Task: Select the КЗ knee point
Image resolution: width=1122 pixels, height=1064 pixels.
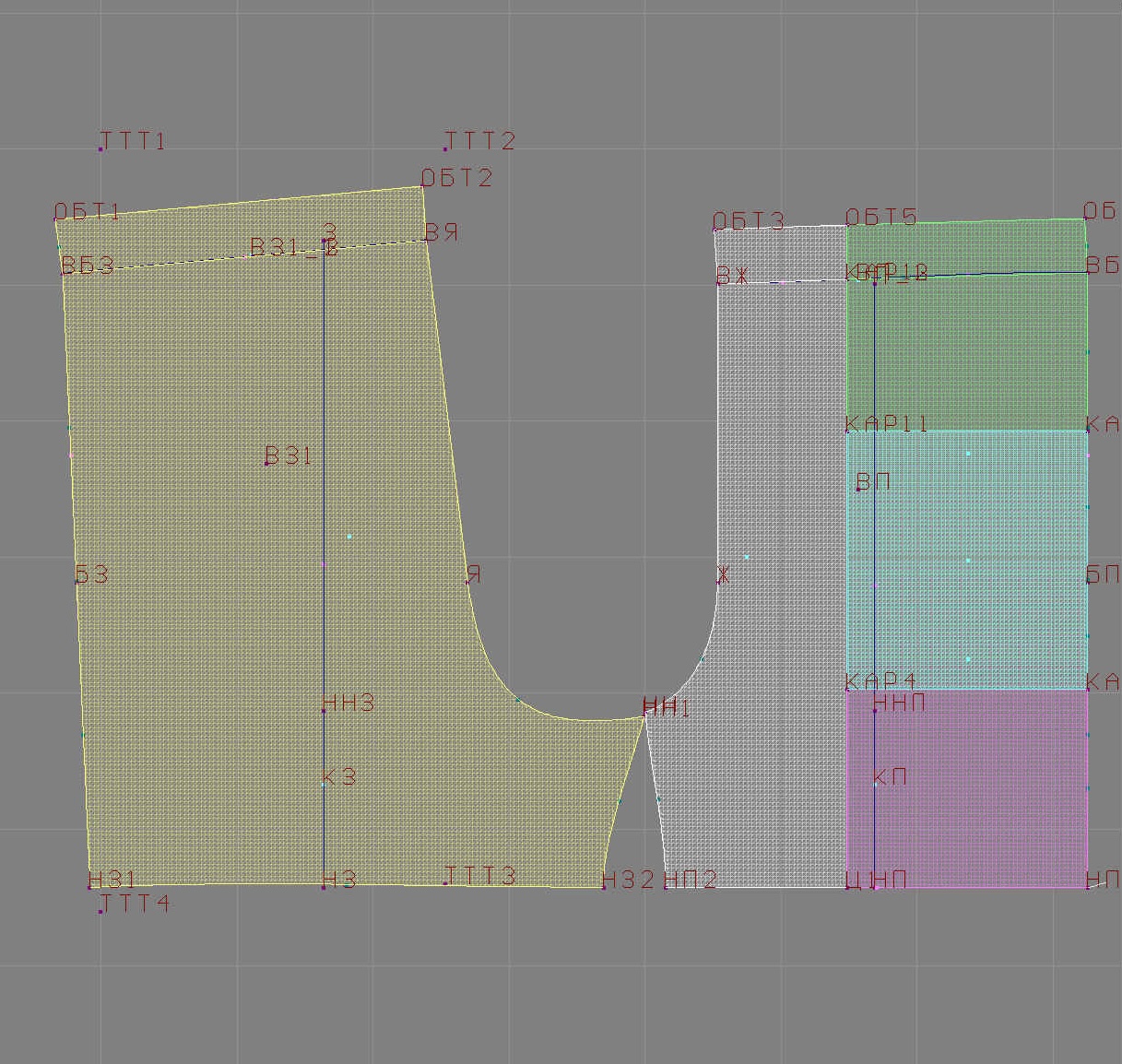Action: (324, 784)
